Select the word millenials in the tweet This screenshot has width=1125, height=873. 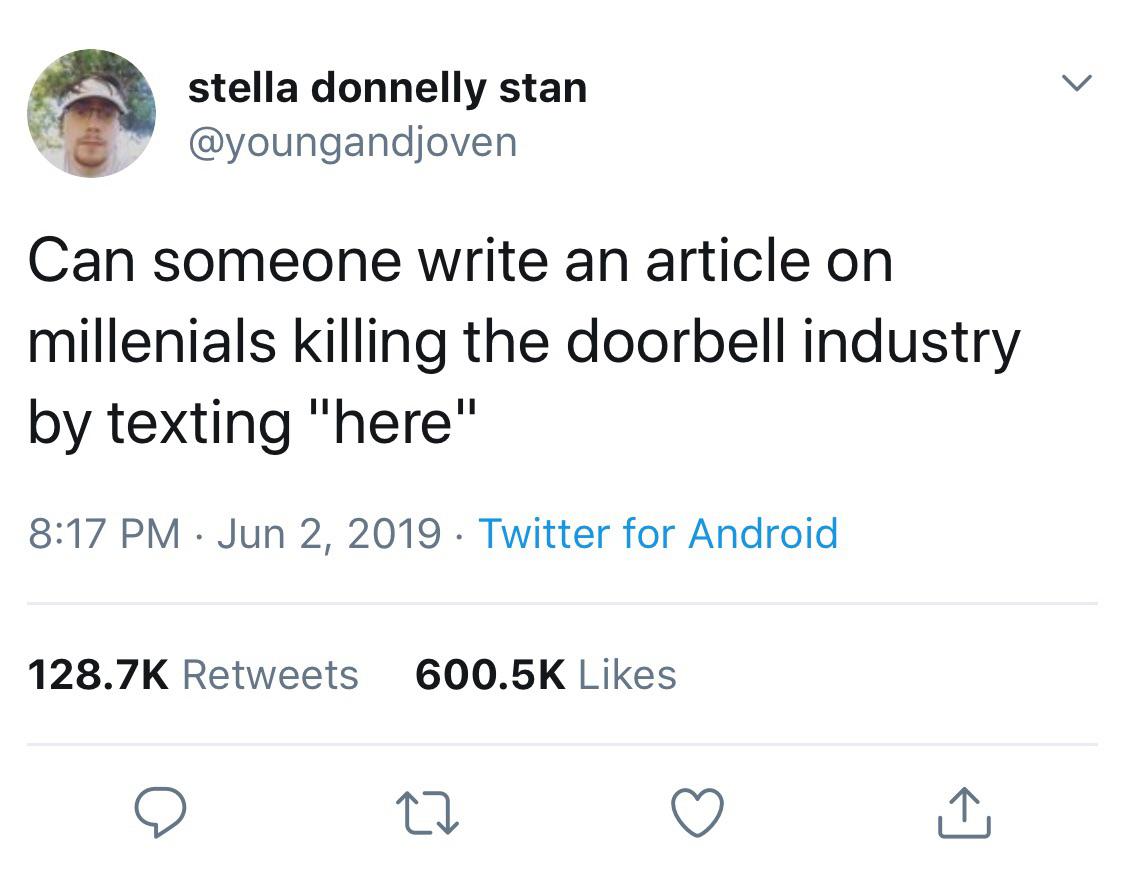(152, 341)
